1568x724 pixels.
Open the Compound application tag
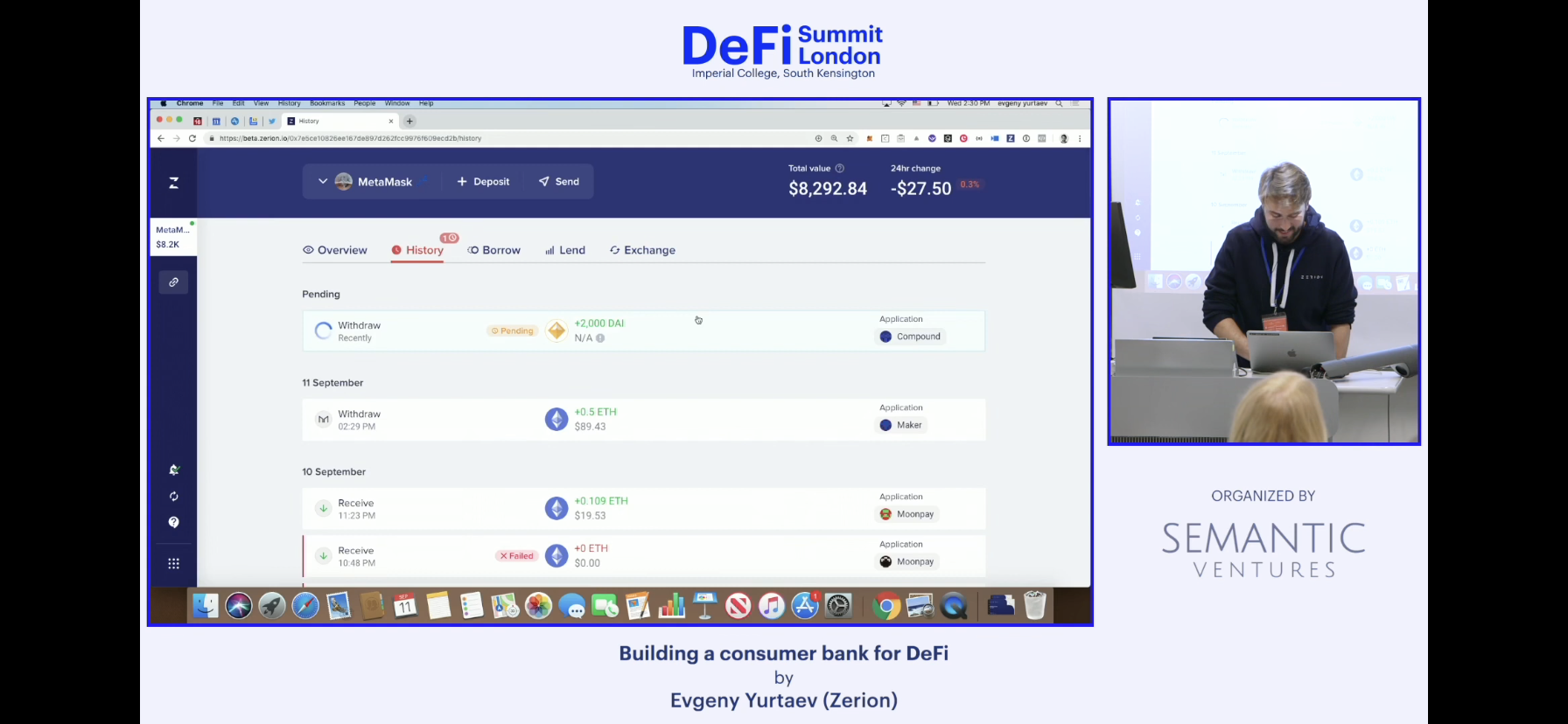click(x=911, y=337)
